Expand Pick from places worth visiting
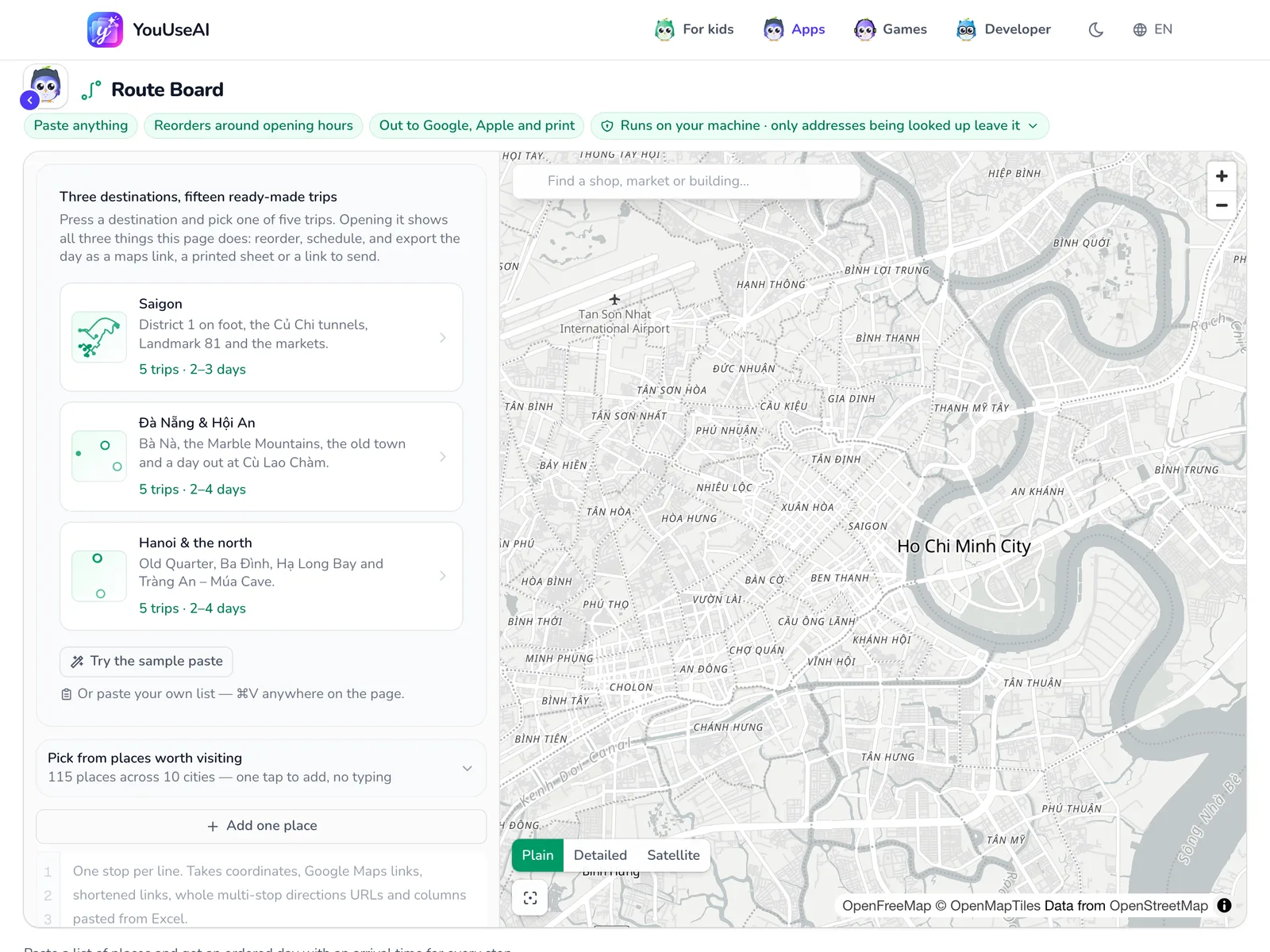Image resolution: width=1270 pixels, height=952 pixels. tap(261, 768)
